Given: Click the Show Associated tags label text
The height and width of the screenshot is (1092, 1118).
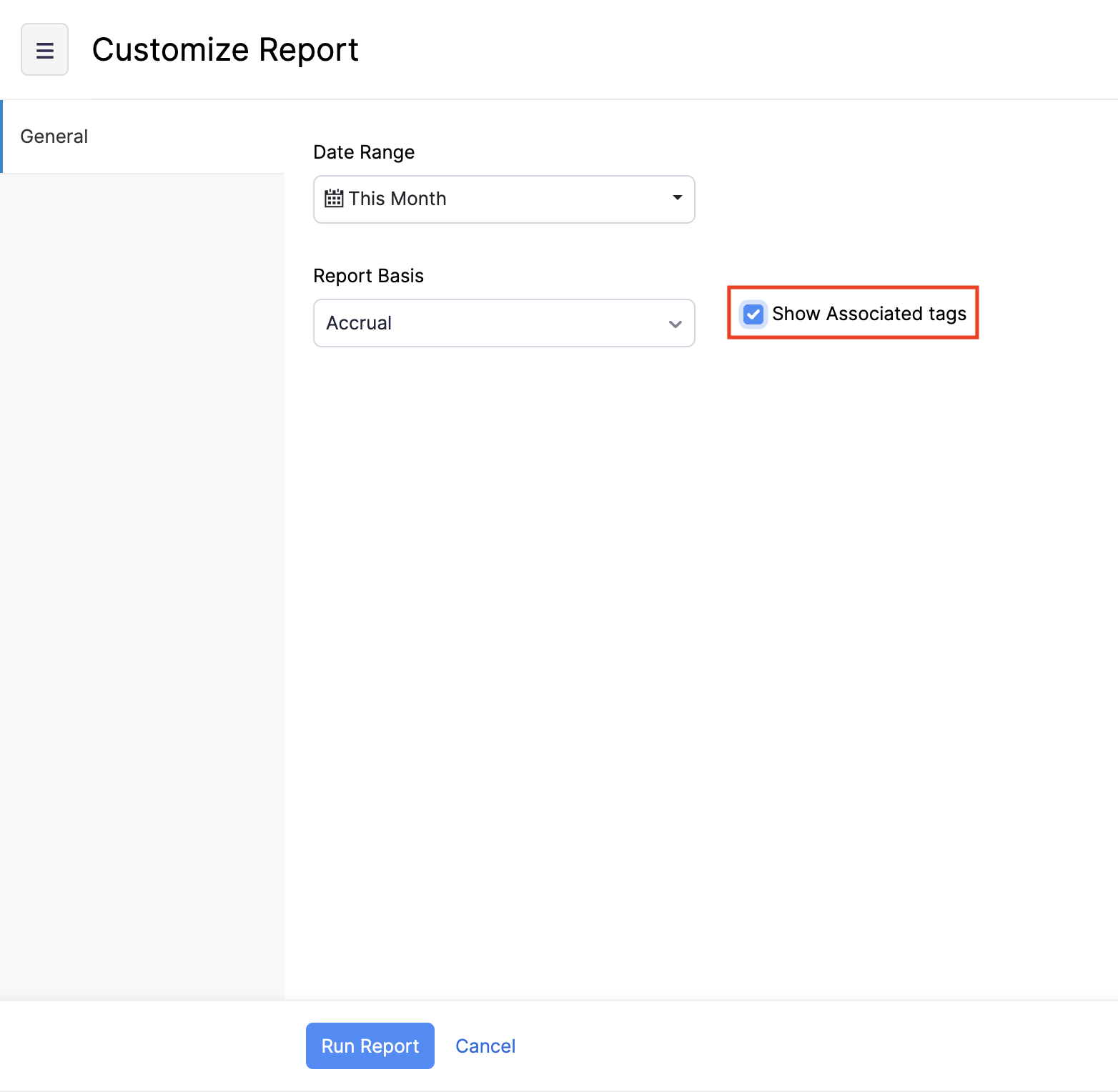Looking at the screenshot, I should click(x=869, y=314).
